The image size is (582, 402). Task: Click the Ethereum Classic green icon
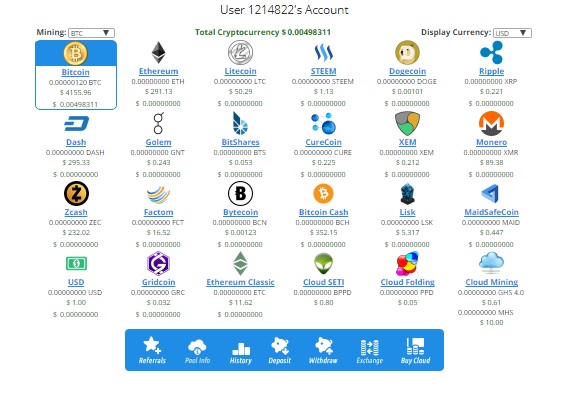241,264
